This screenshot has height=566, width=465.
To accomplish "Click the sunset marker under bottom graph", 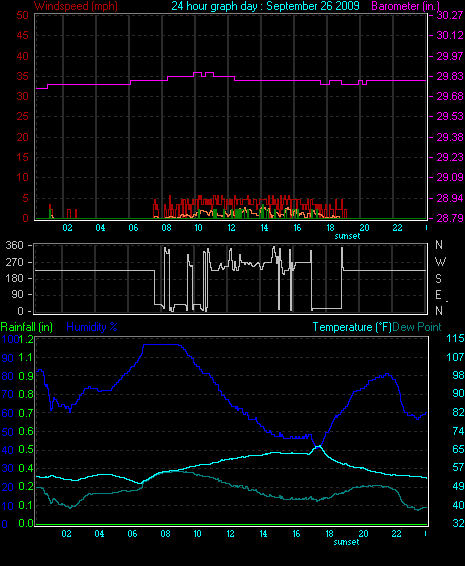I will click(347, 542).
